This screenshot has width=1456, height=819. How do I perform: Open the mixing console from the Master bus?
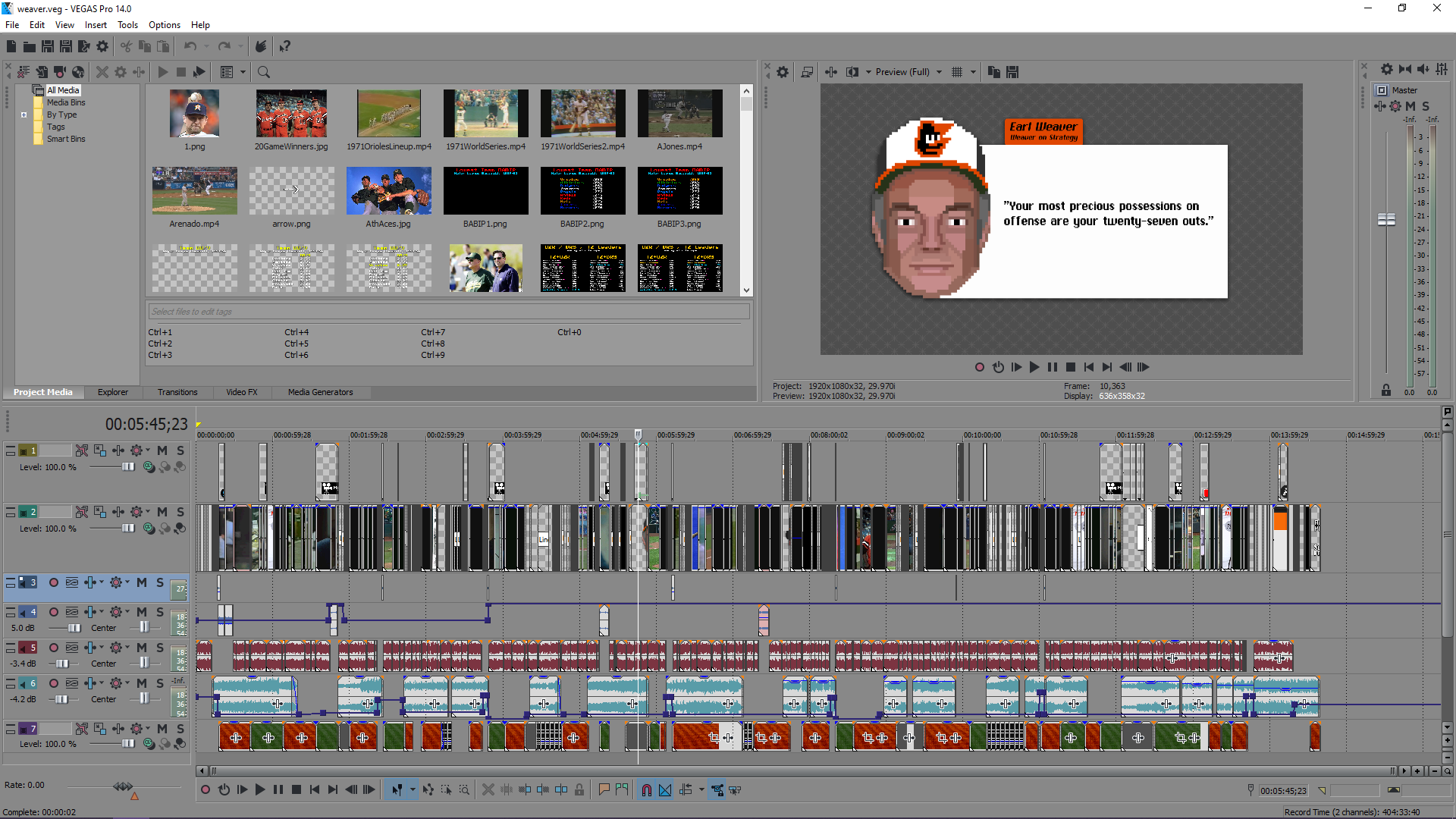click(x=1442, y=69)
